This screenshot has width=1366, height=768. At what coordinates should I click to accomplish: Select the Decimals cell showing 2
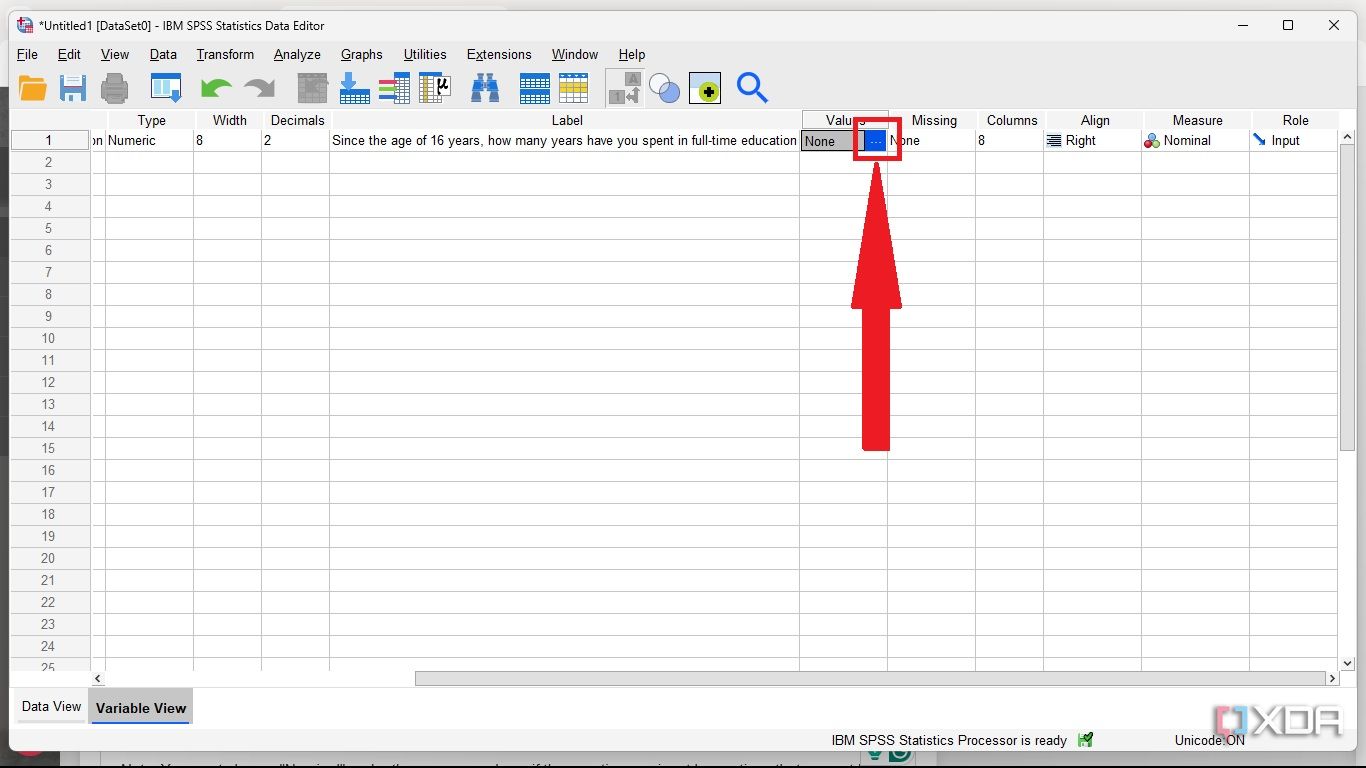click(296, 141)
